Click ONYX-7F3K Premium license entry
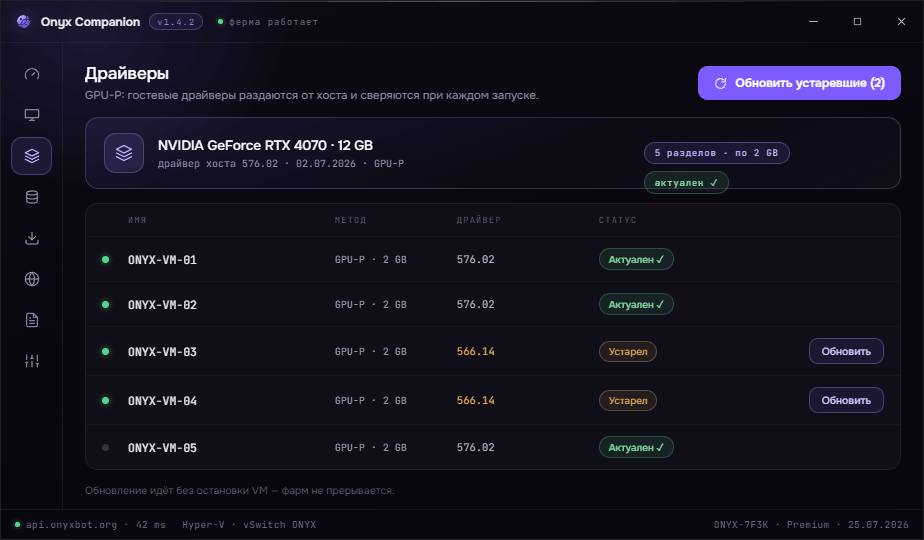The width and height of the screenshot is (924, 540). [811, 524]
